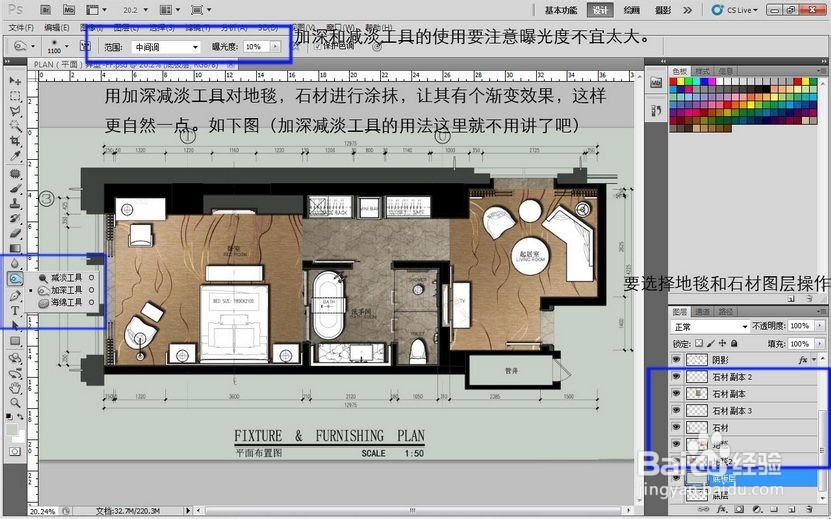Choose 减淡工具 from the flyout
The image size is (831, 519).
tap(66, 278)
